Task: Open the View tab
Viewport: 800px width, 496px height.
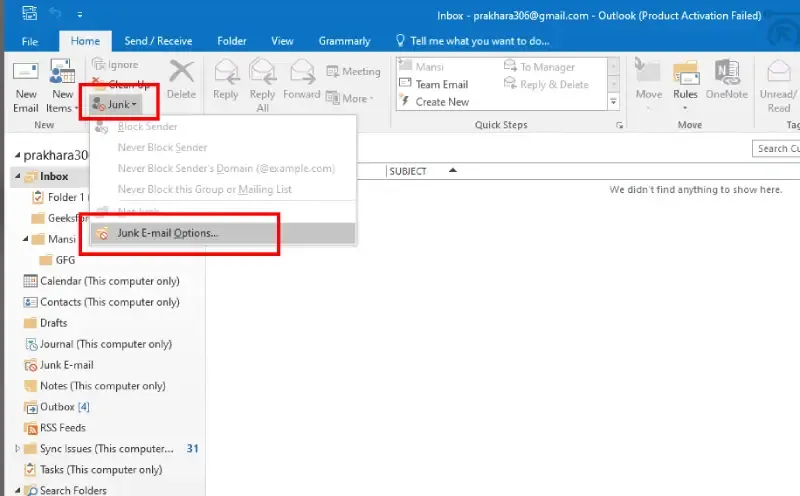Action: [x=282, y=41]
